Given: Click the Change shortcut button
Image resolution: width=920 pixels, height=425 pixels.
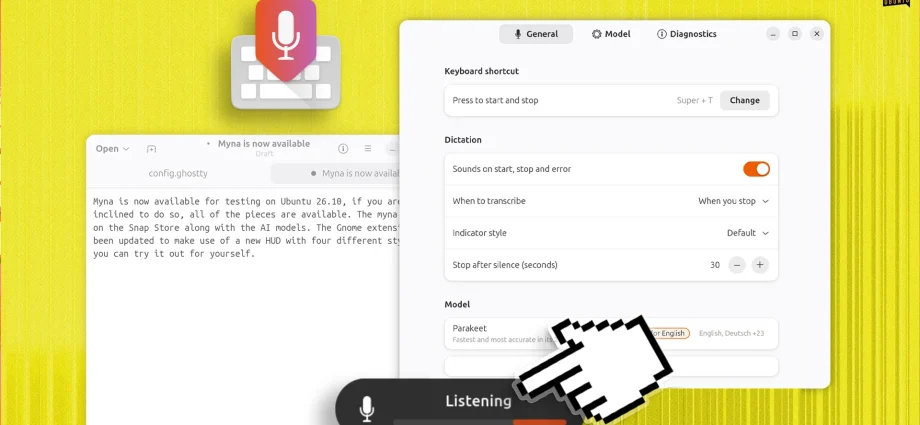Looking at the screenshot, I should [744, 100].
